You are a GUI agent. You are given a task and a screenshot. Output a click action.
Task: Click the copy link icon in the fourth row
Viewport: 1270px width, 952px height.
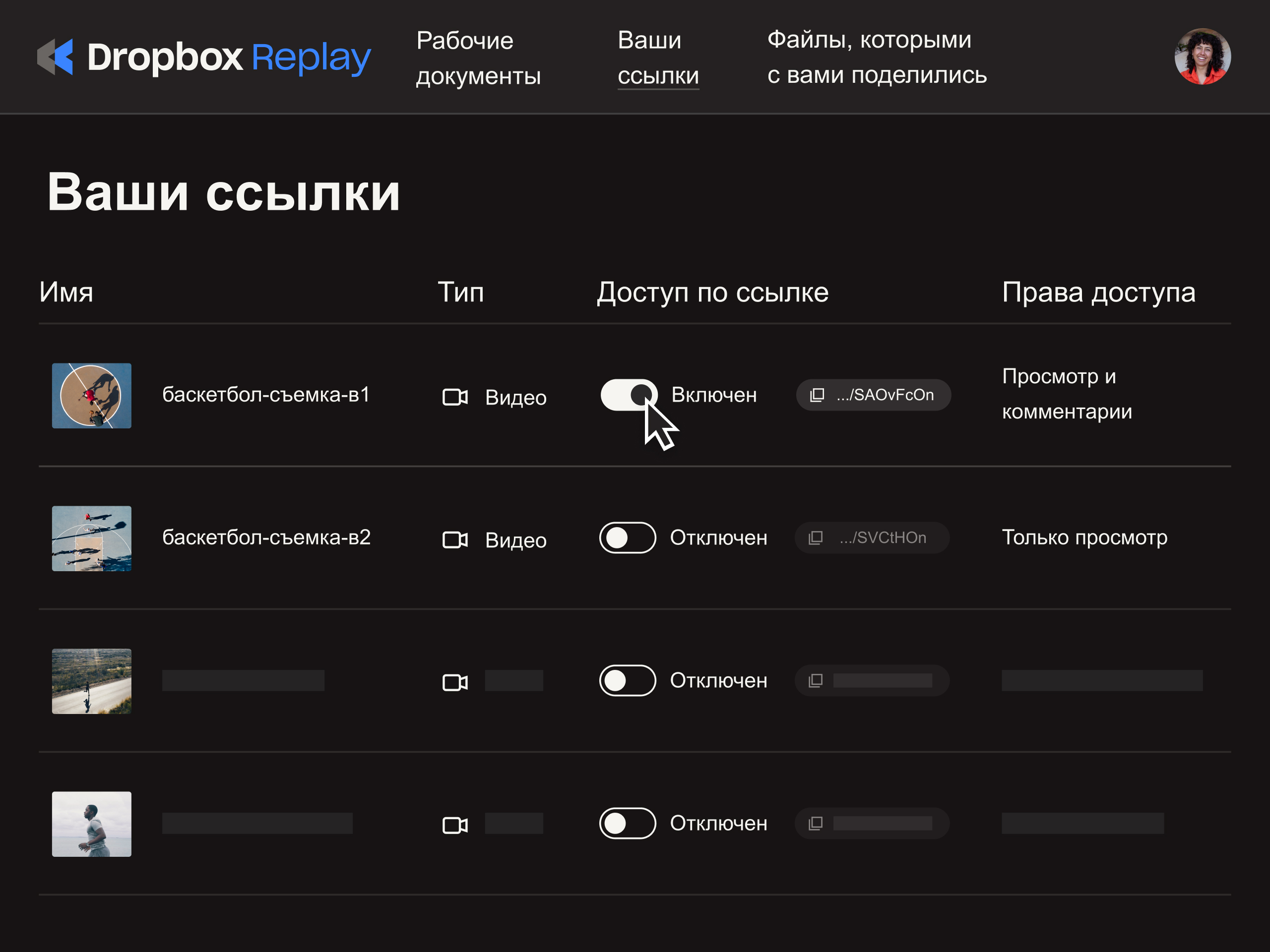click(815, 824)
